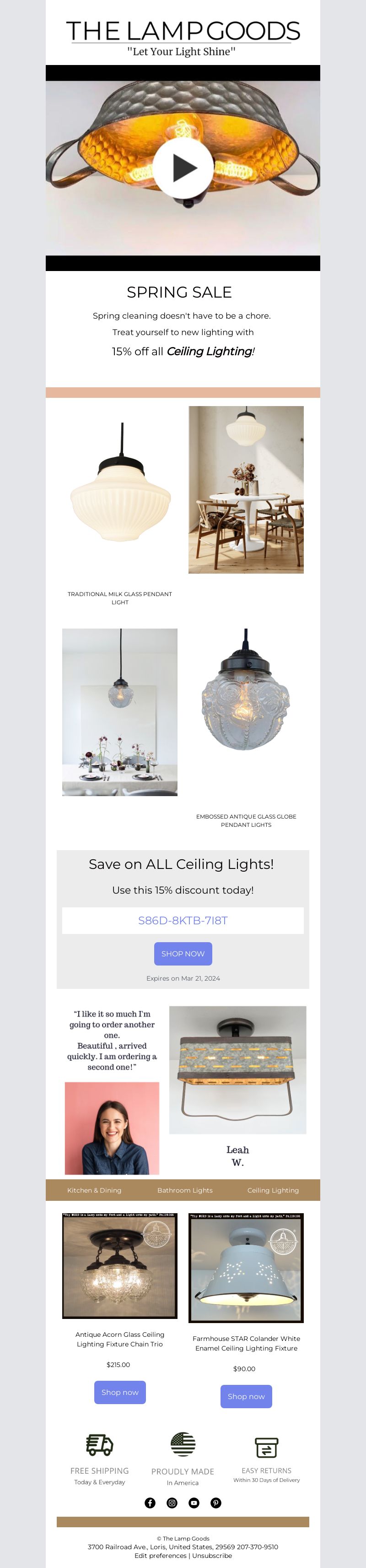Play the colander lamp video
This screenshot has height=1568, width=366.
[x=183, y=168]
